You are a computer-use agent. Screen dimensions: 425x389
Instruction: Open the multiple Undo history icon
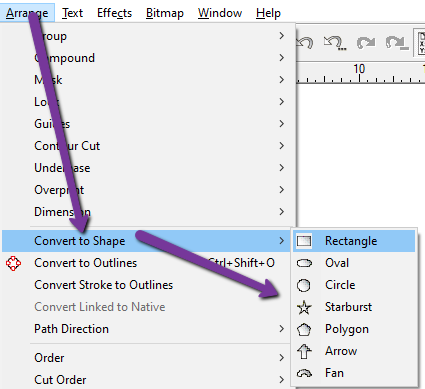pyautogui.click(x=335, y=43)
